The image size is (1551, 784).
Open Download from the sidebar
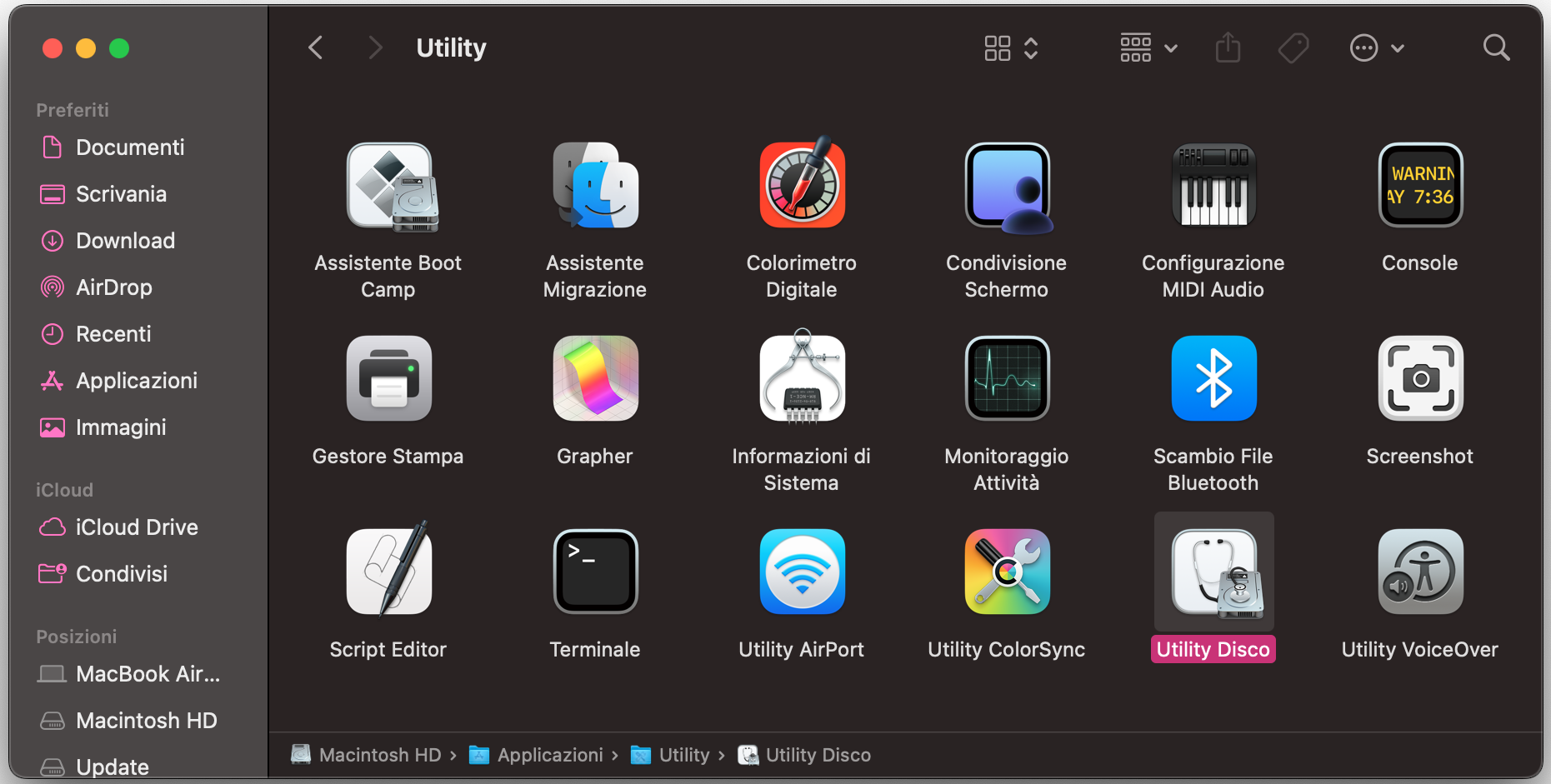pos(125,240)
